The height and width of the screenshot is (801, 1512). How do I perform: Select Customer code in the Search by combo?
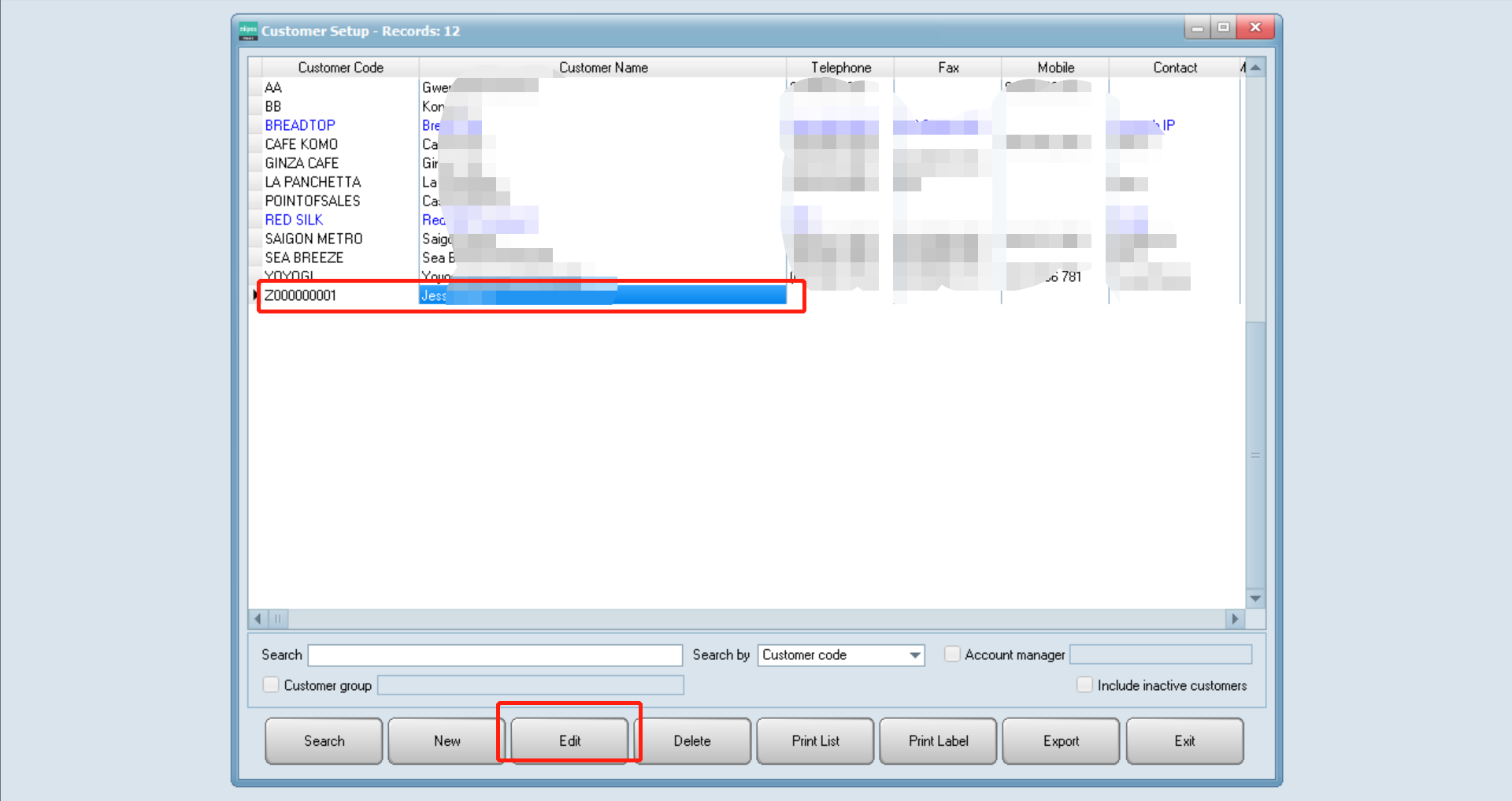[827, 655]
